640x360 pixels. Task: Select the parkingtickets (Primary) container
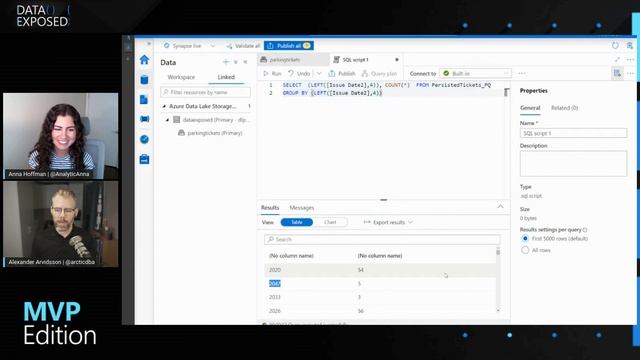210,133
